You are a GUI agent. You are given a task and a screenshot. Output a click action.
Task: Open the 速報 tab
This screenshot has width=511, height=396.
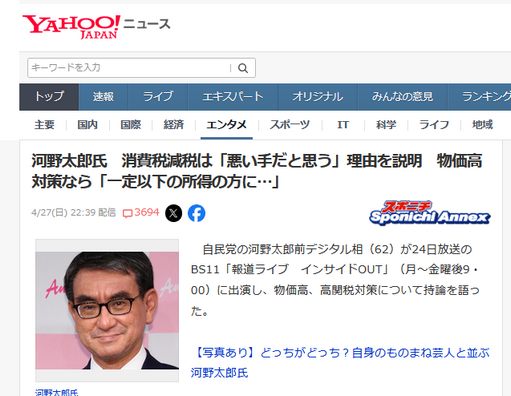(103, 97)
